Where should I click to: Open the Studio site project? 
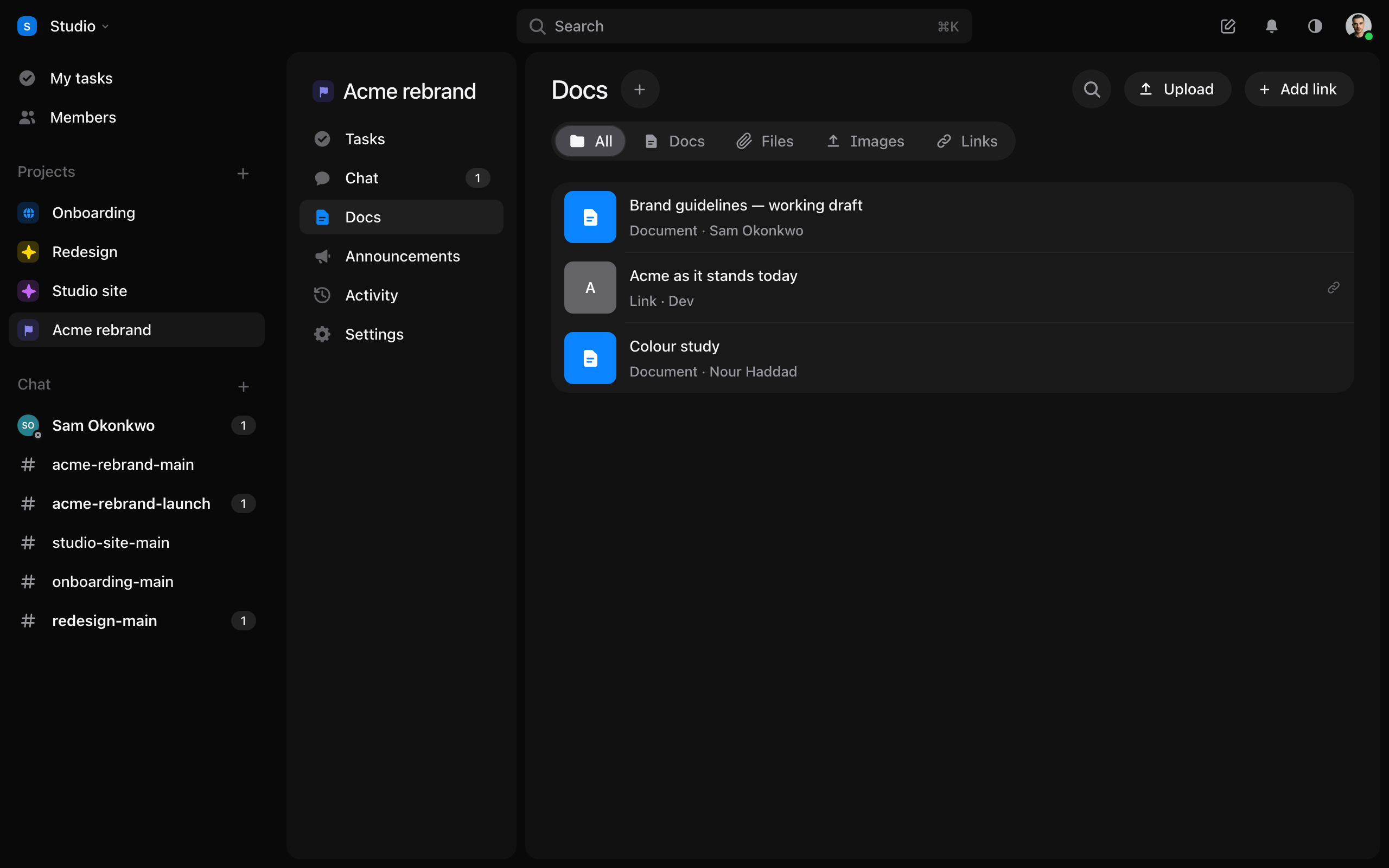[x=137, y=291]
